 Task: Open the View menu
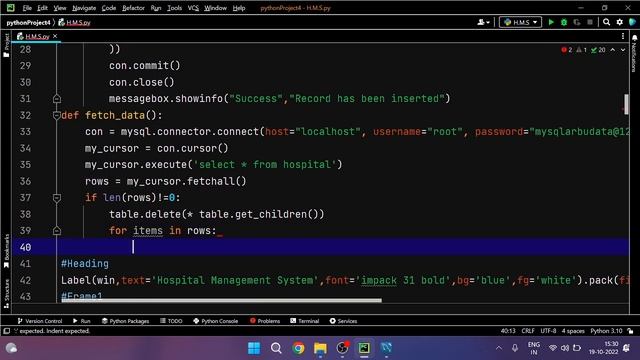pyautogui.click(x=60, y=8)
